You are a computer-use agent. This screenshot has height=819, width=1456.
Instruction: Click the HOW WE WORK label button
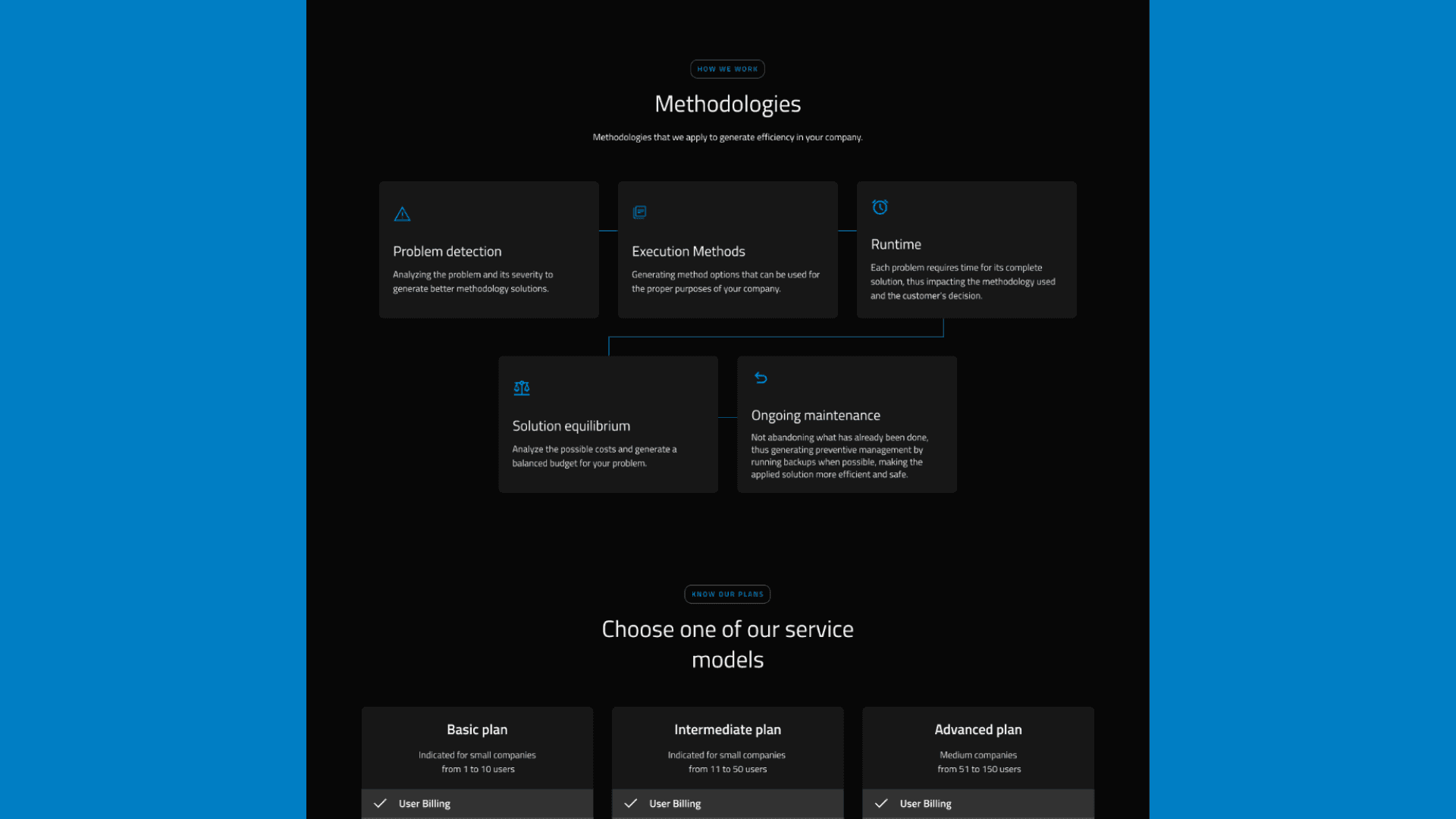point(727,69)
